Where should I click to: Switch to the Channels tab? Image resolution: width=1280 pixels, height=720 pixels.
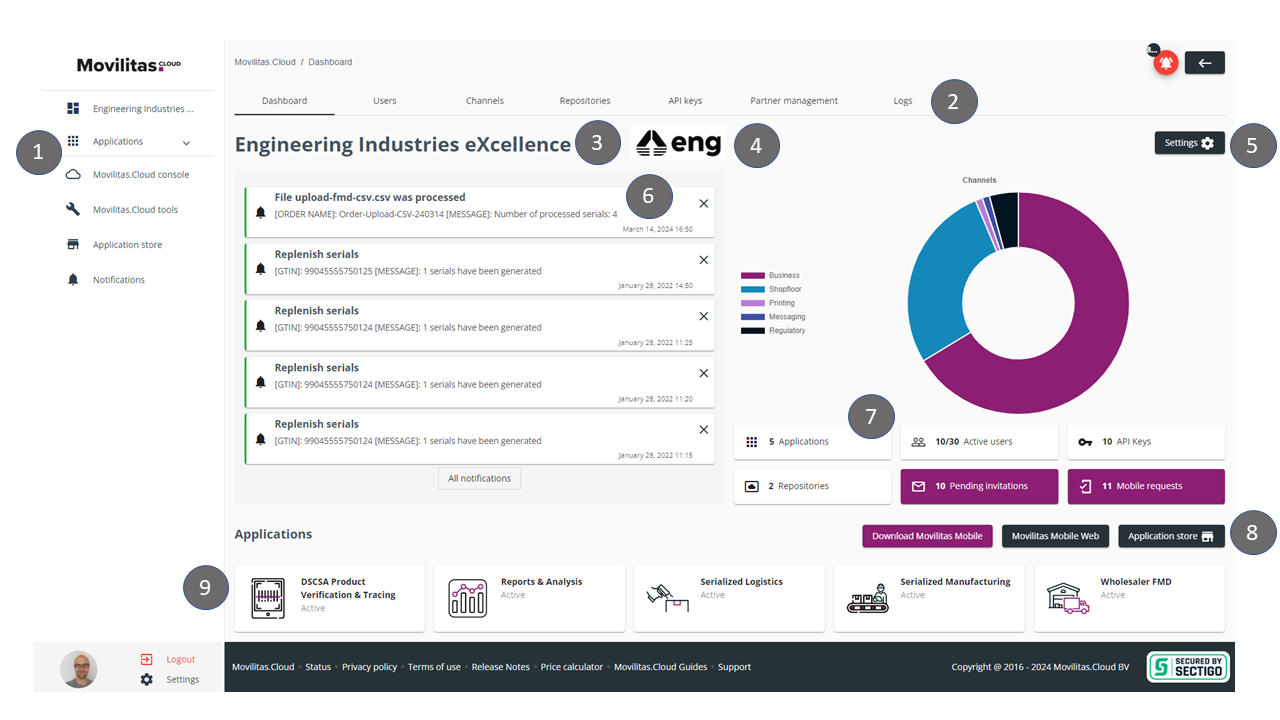pyautogui.click(x=485, y=100)
